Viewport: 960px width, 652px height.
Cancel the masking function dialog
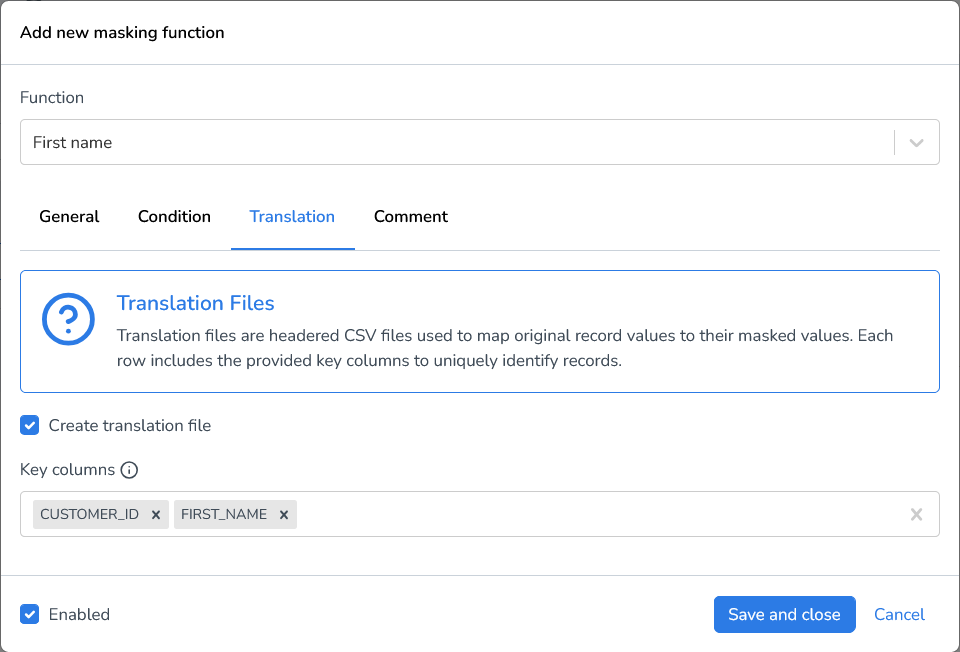click(899, 614)
